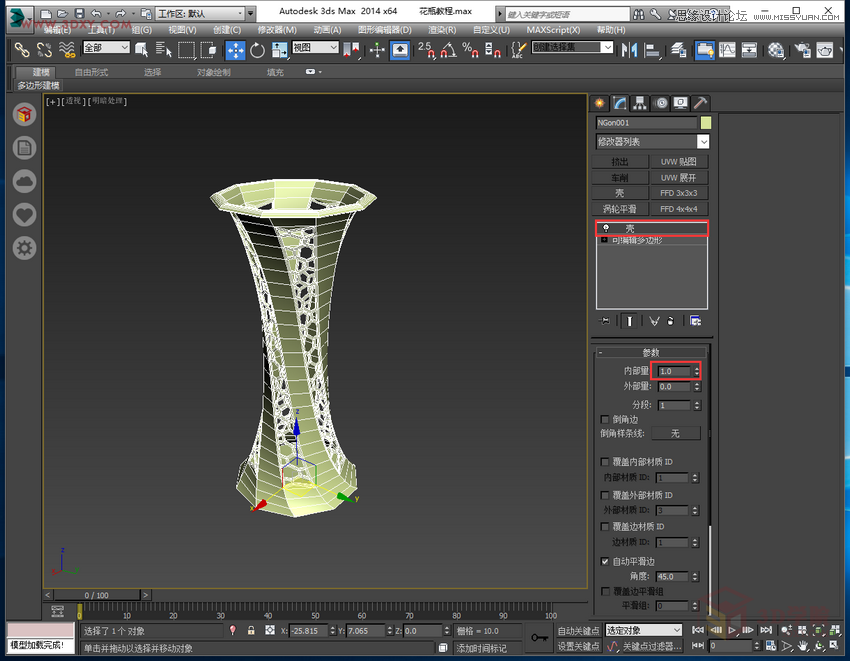Enable 覆盖外部材质 ID checkbox

coord(605,495)
